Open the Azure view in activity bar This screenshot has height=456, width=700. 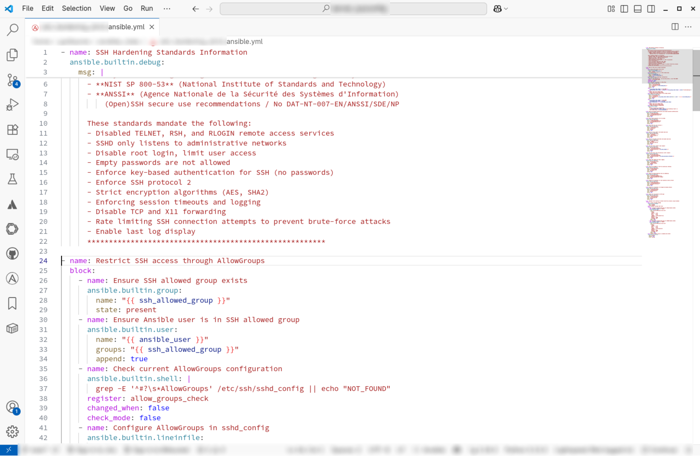(12, 205)
